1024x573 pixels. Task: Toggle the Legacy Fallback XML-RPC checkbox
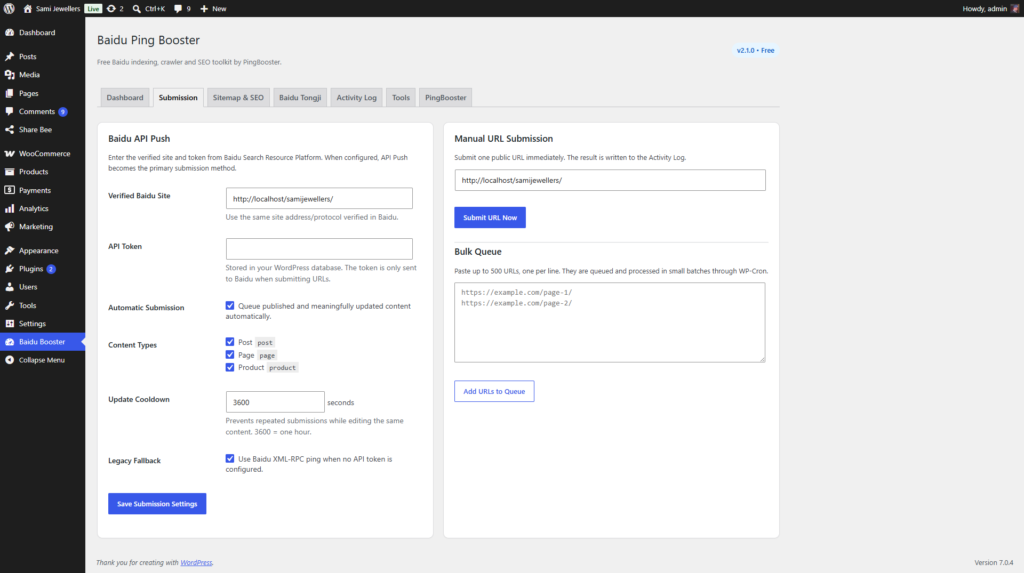click(x=230, y=459)
